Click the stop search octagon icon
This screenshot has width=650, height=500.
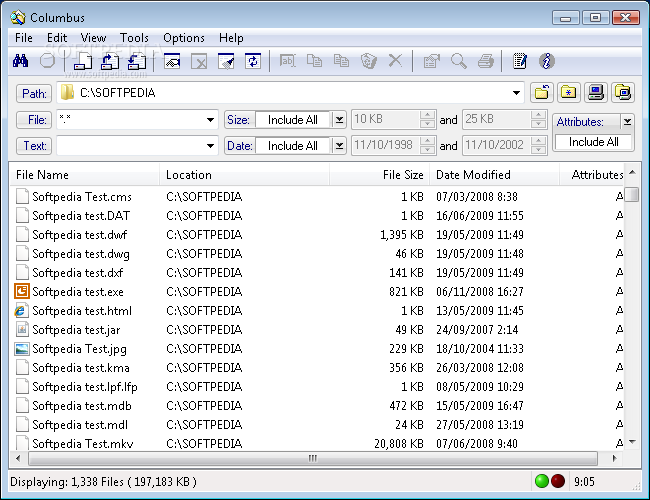coord(47,61)
